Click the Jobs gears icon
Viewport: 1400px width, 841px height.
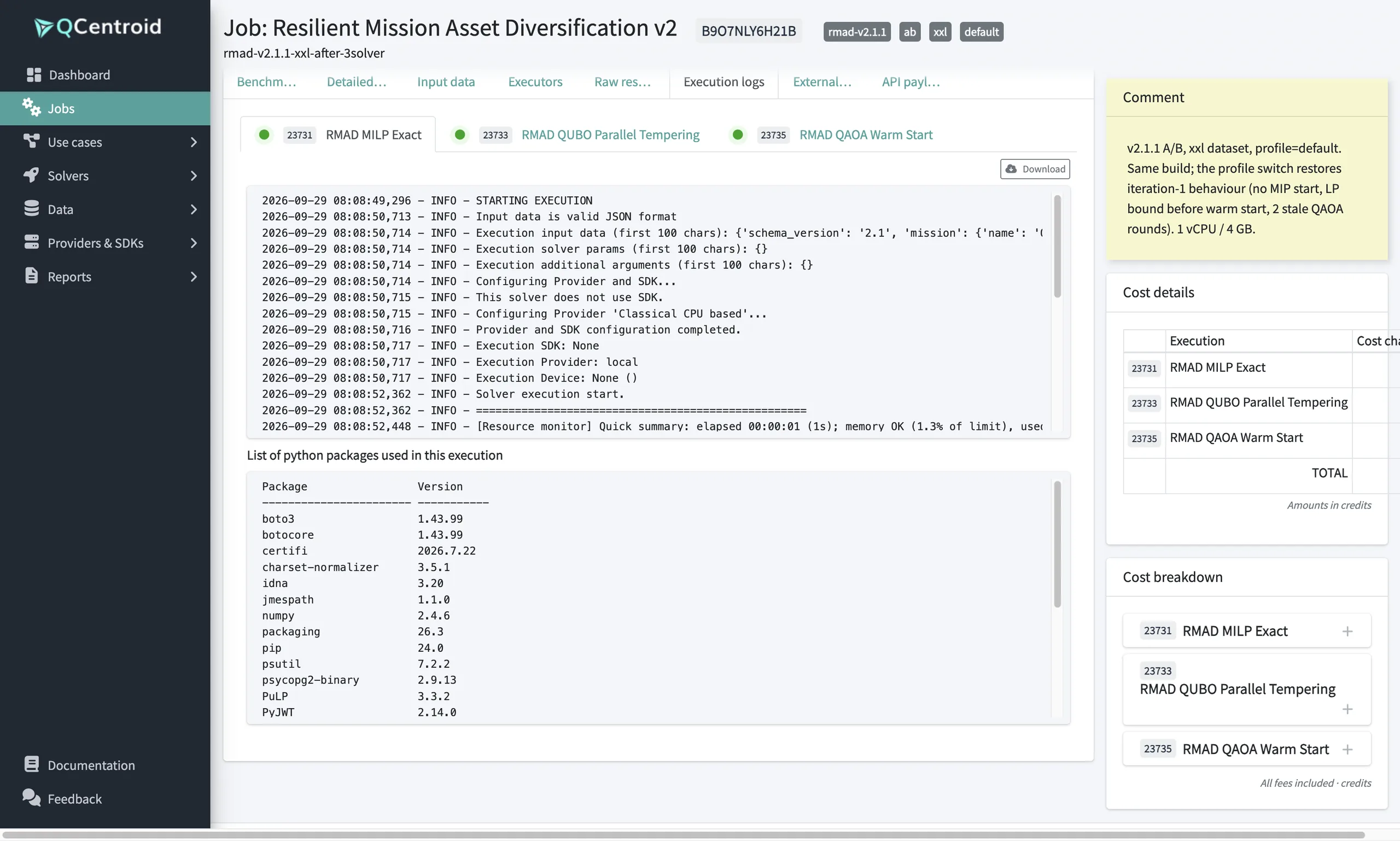tap(32, 107)
